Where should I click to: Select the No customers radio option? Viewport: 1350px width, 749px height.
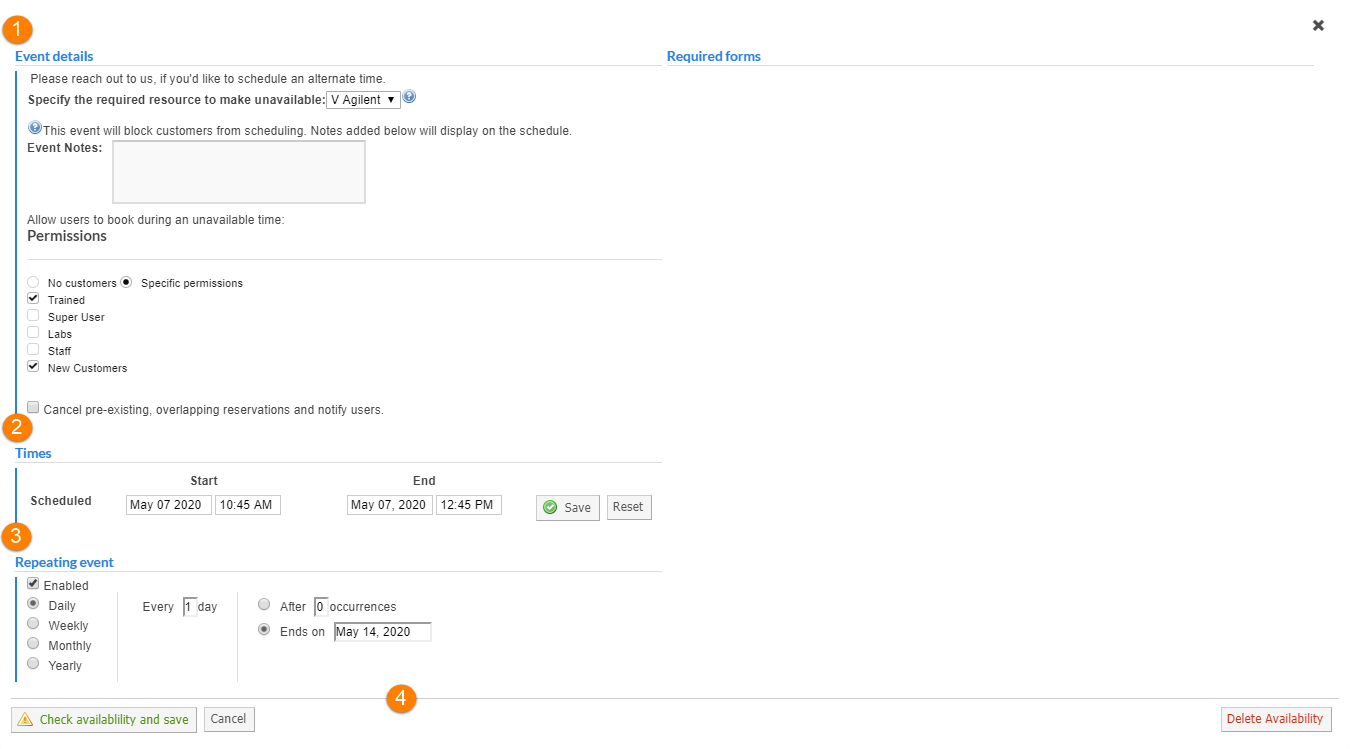click(34, 283)
